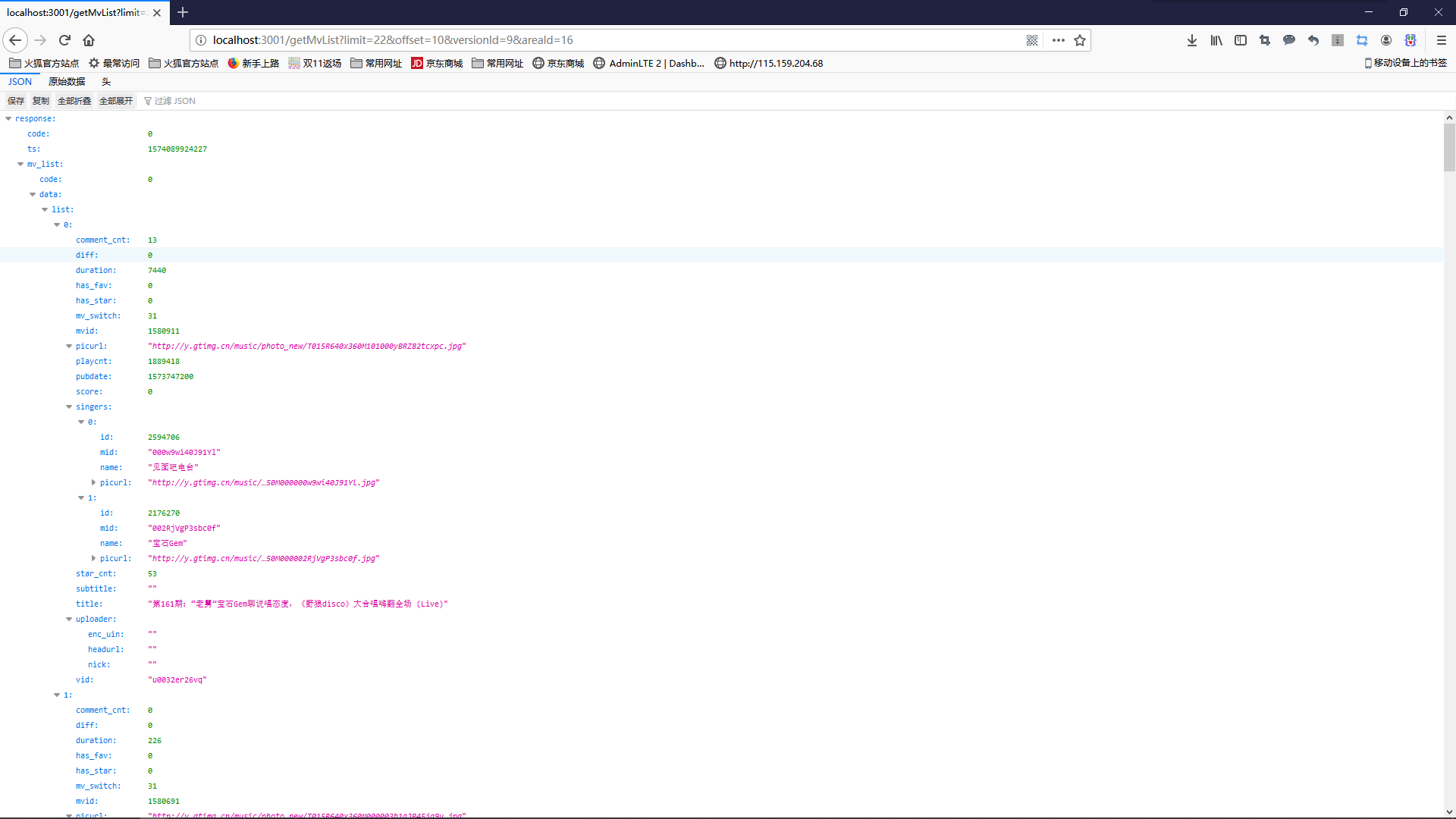Bookmark this page with the star icon
This screenshot has height=819, width=1456.
[1080, 40]
